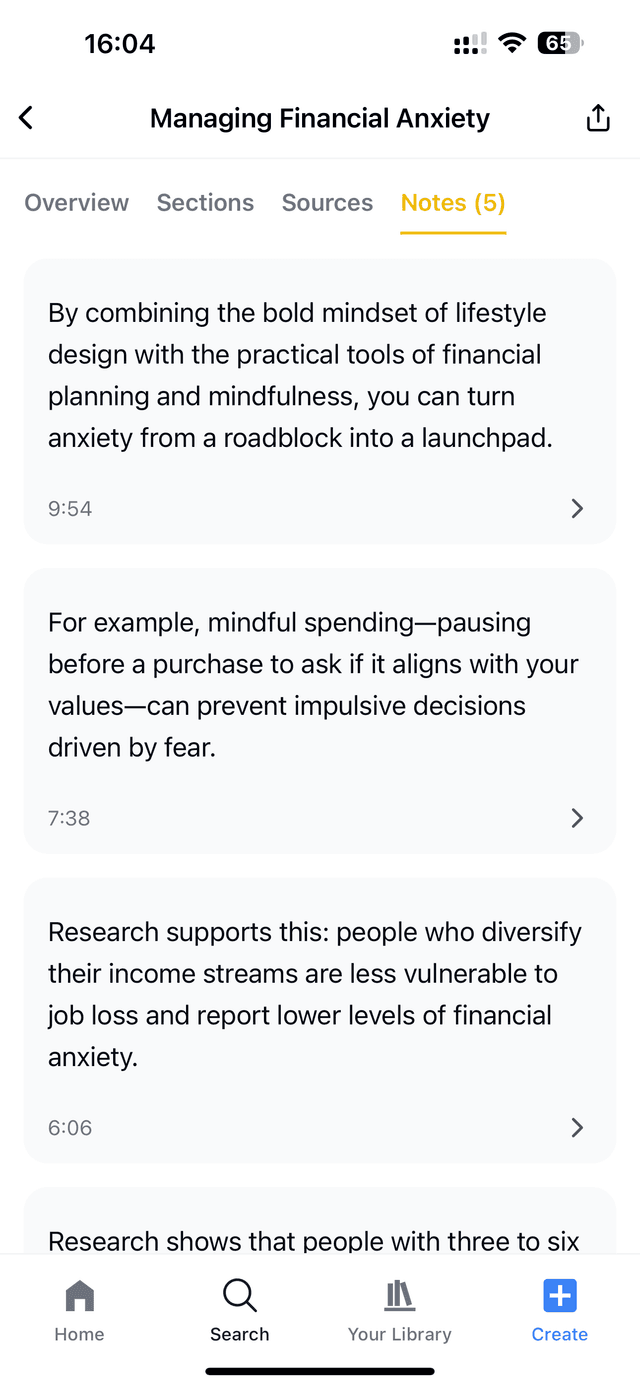
Task: Tap the share icon
Action: (x=597, y=118)
